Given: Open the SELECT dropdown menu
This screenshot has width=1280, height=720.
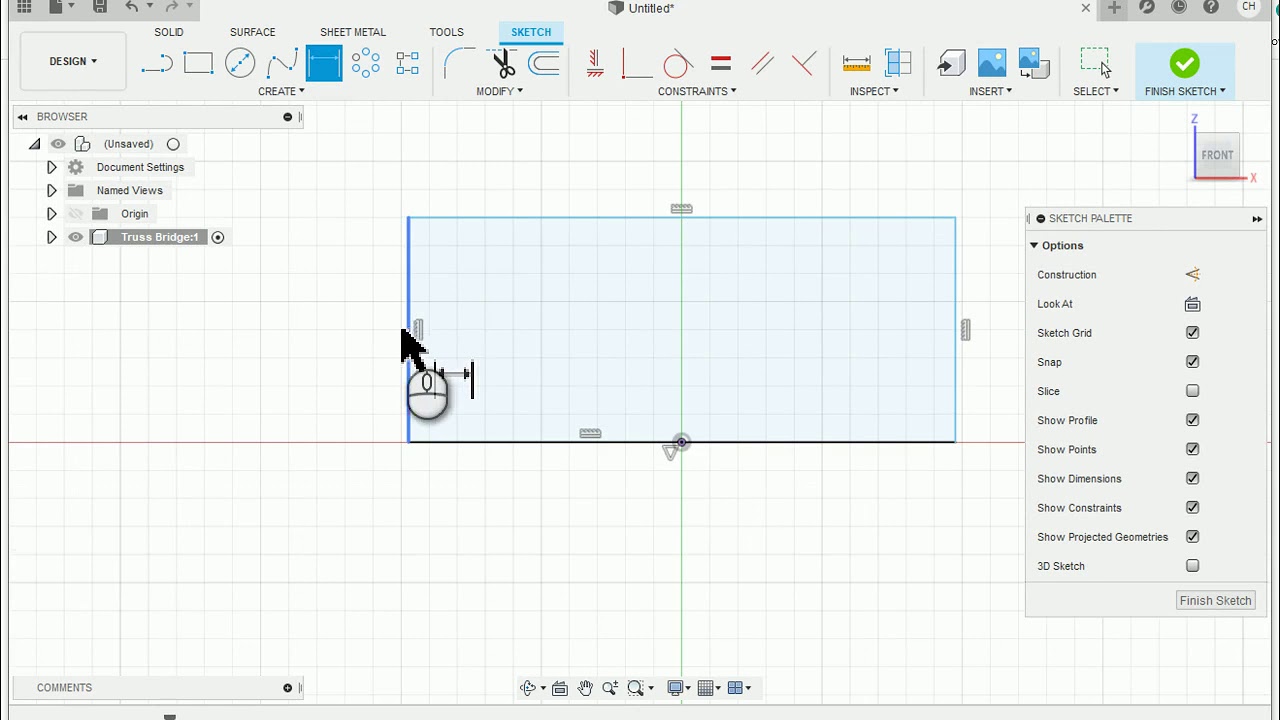Looking at the screenshot, I should click(x=1096, y=91).
